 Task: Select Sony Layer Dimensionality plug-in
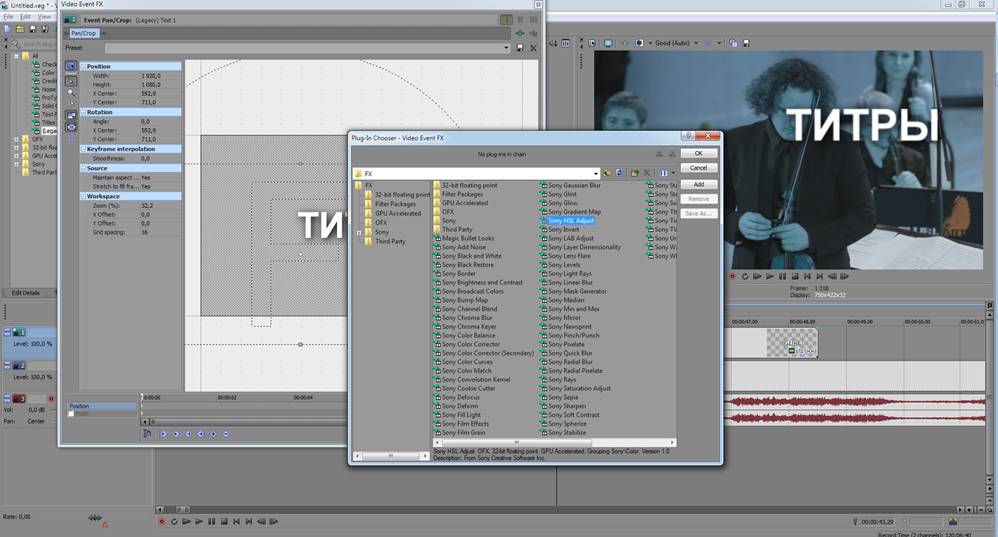(x=584, y=247)
